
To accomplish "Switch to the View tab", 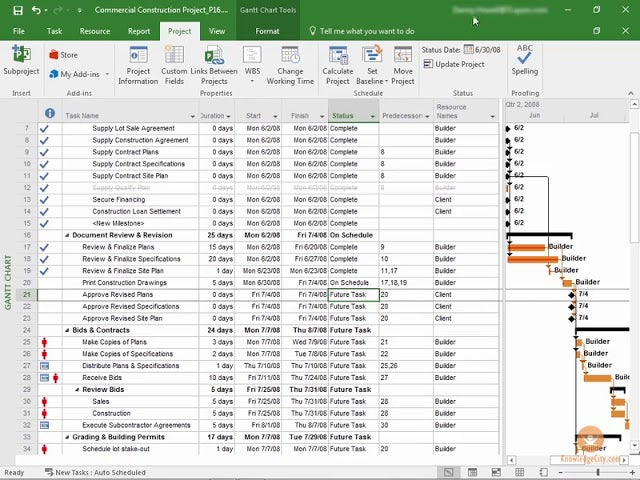I will [217, 31].
